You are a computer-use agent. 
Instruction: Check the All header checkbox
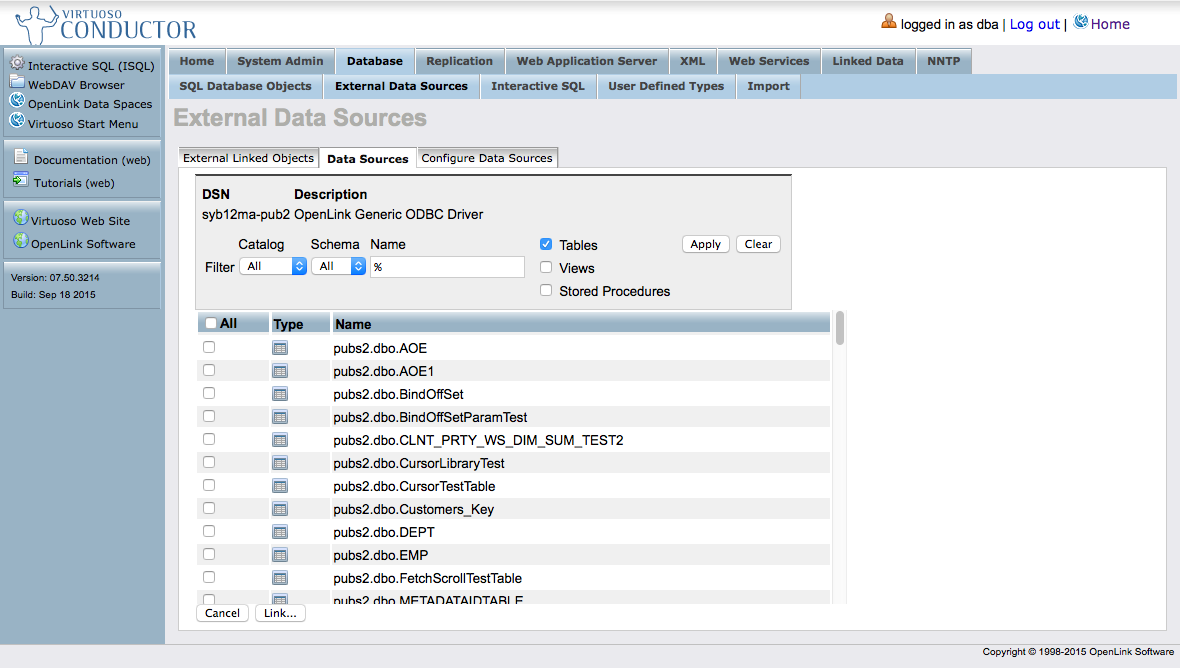[x=211, y=323]
